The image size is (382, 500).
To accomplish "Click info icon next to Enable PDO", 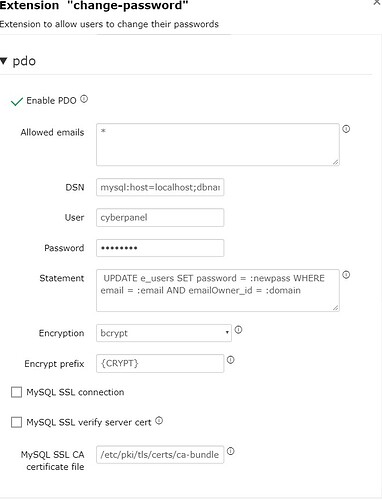I will tap(84, 99).
